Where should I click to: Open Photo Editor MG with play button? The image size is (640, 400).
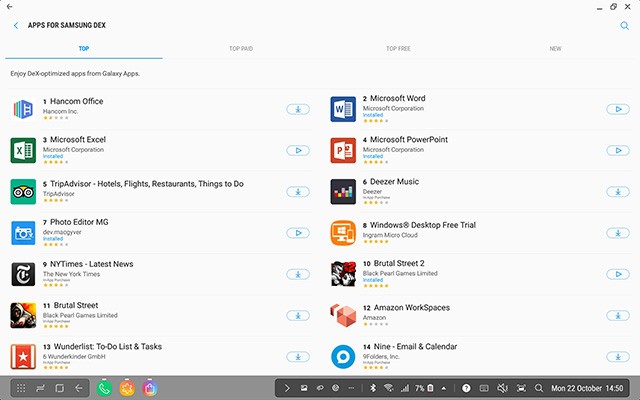pyautogui.click(x=298, y=233)
